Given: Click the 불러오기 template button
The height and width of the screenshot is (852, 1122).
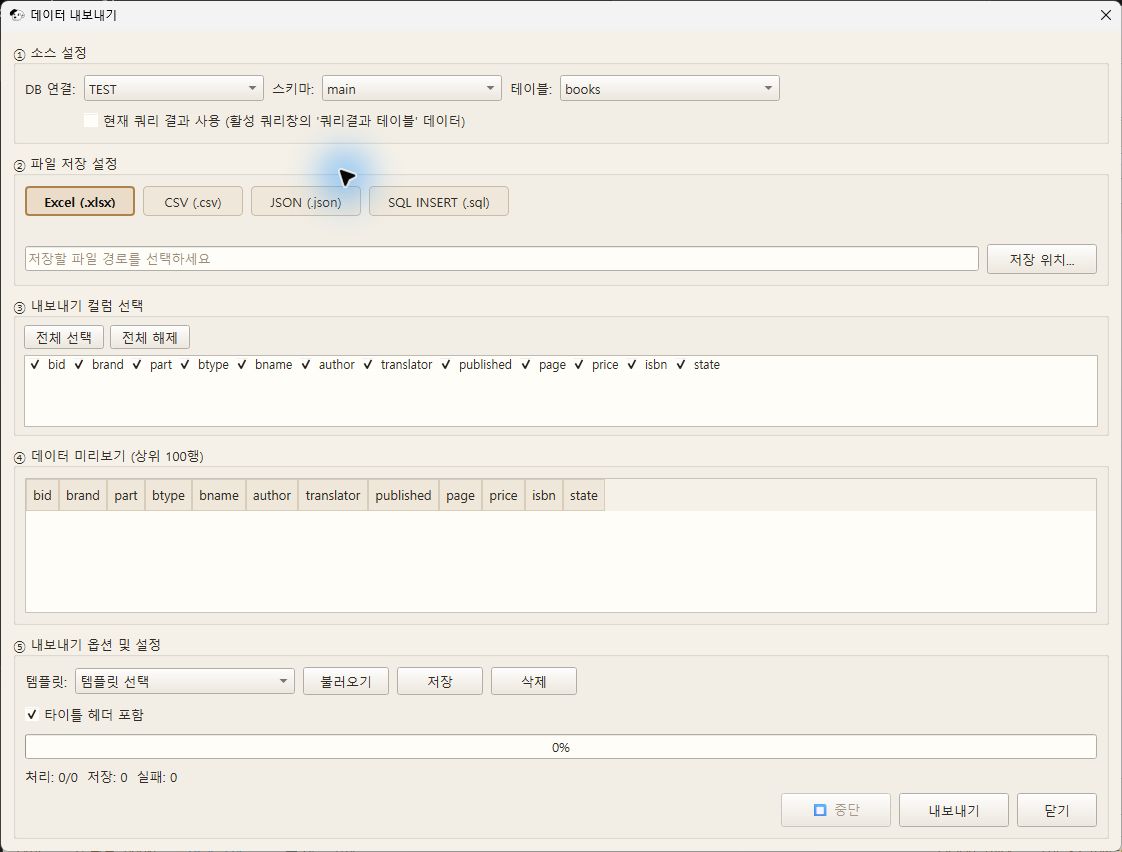Looking at the screenshot, I should (346, 681).
